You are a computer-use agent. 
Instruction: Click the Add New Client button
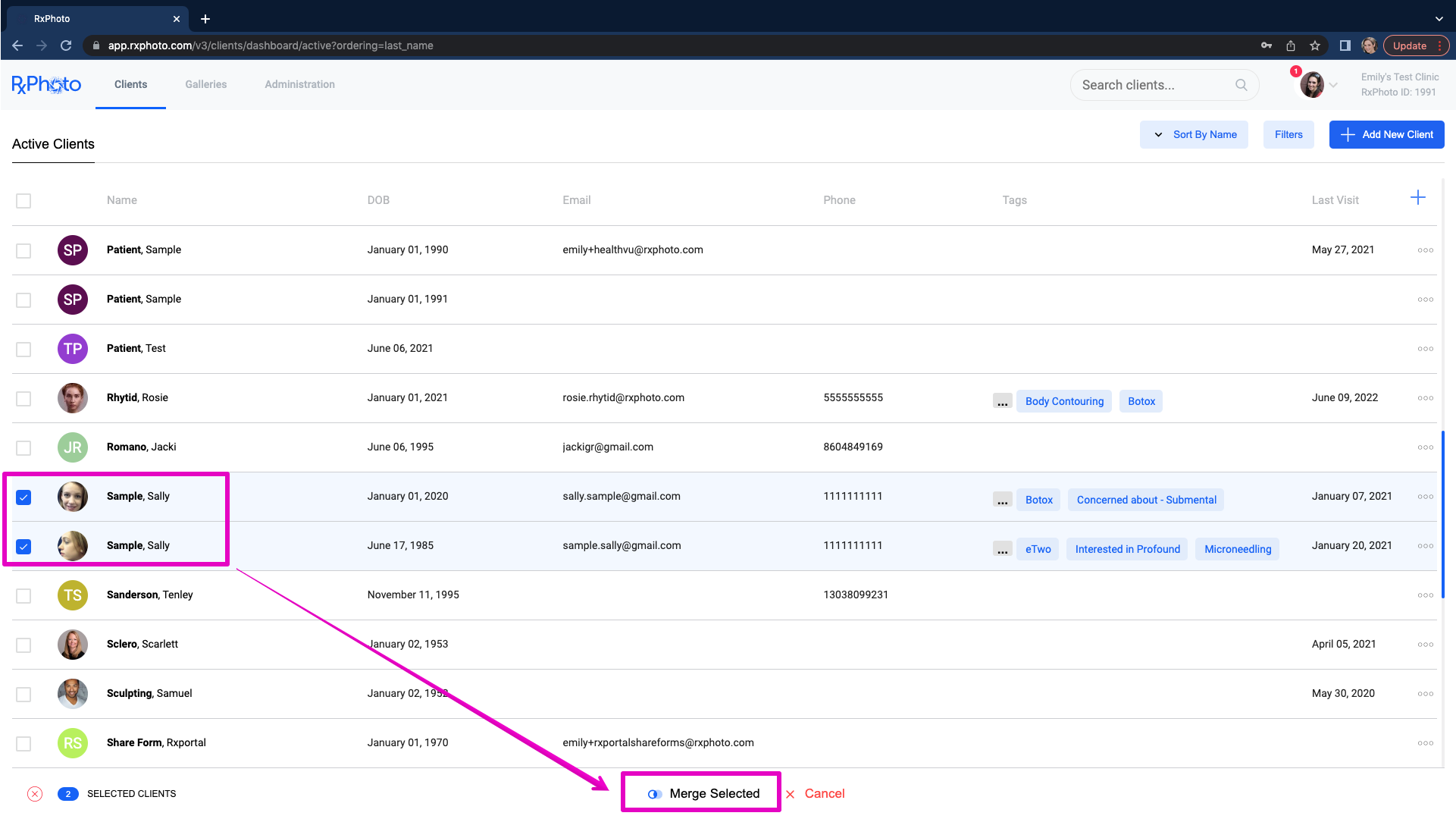(x=1386, y=134)
